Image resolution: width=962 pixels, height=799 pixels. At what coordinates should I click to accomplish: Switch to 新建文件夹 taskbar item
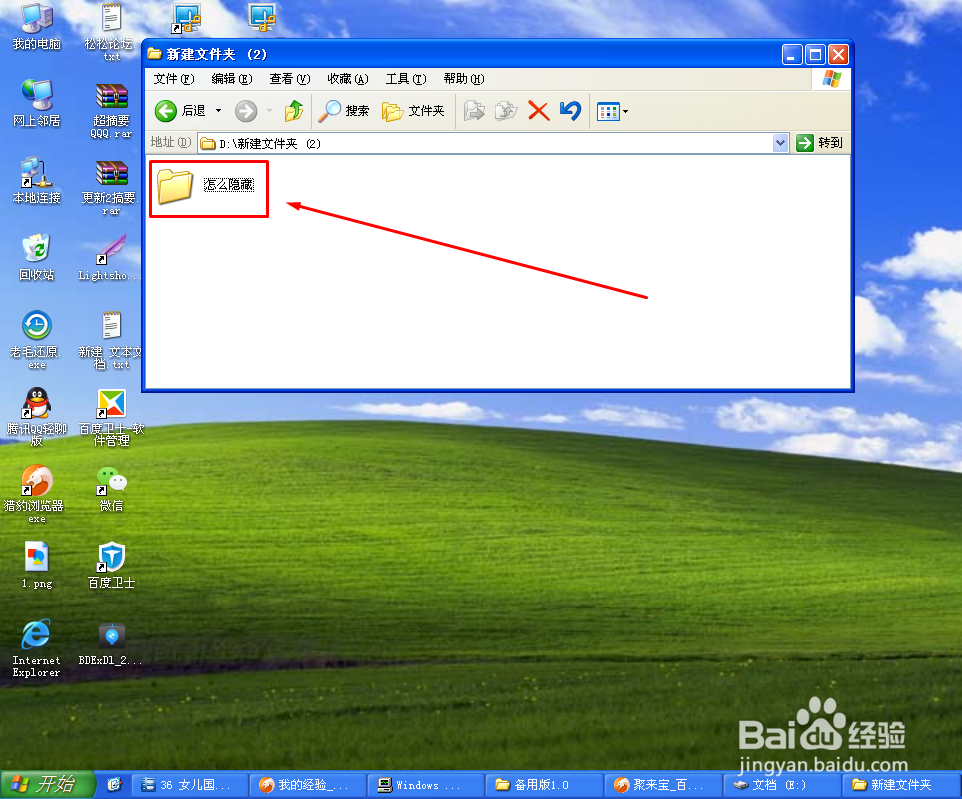[899, 785]
